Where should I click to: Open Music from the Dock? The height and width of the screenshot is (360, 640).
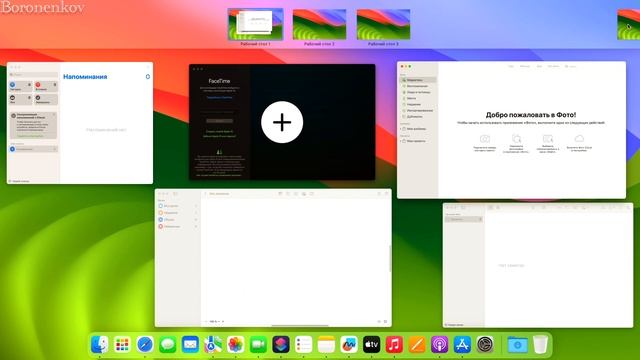pos(394,345)
